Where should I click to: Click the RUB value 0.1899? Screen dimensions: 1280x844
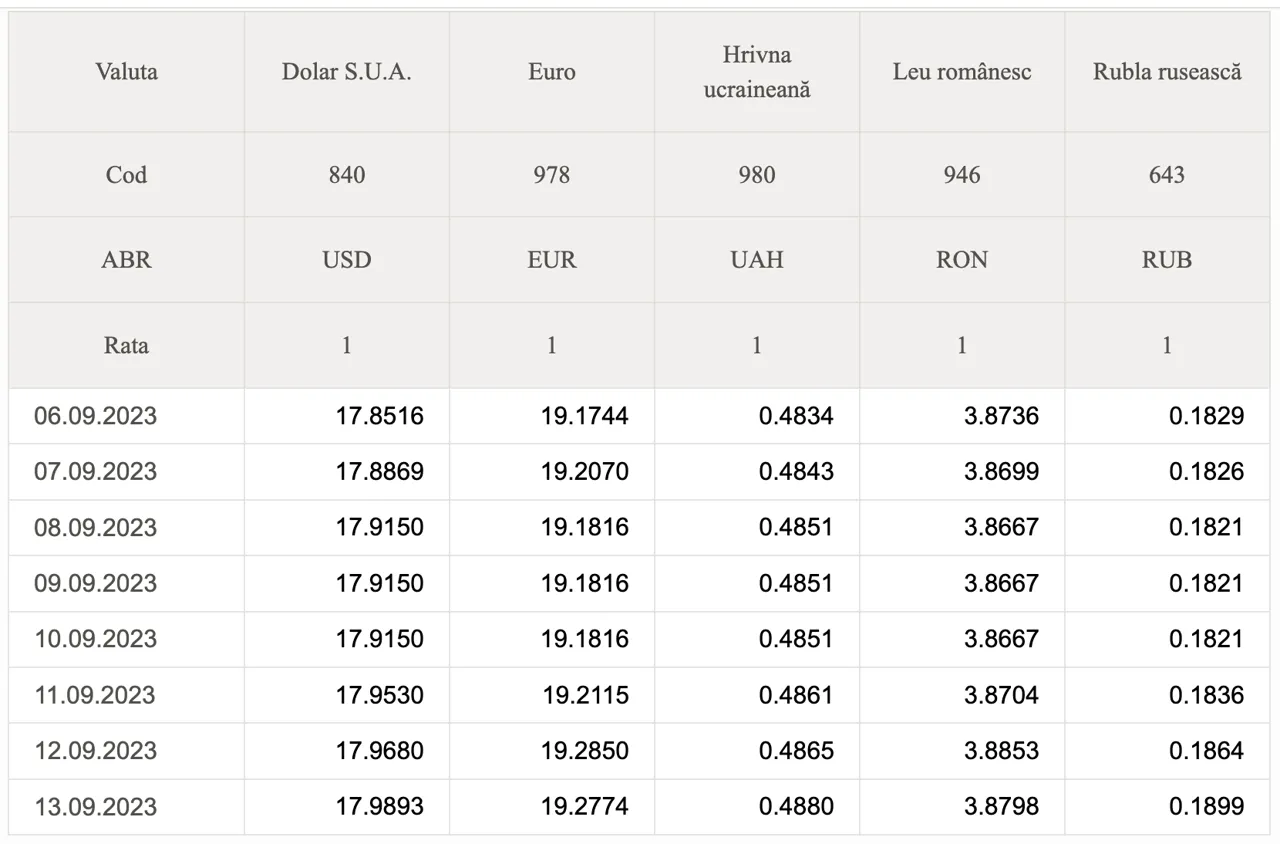[1207, 807]
